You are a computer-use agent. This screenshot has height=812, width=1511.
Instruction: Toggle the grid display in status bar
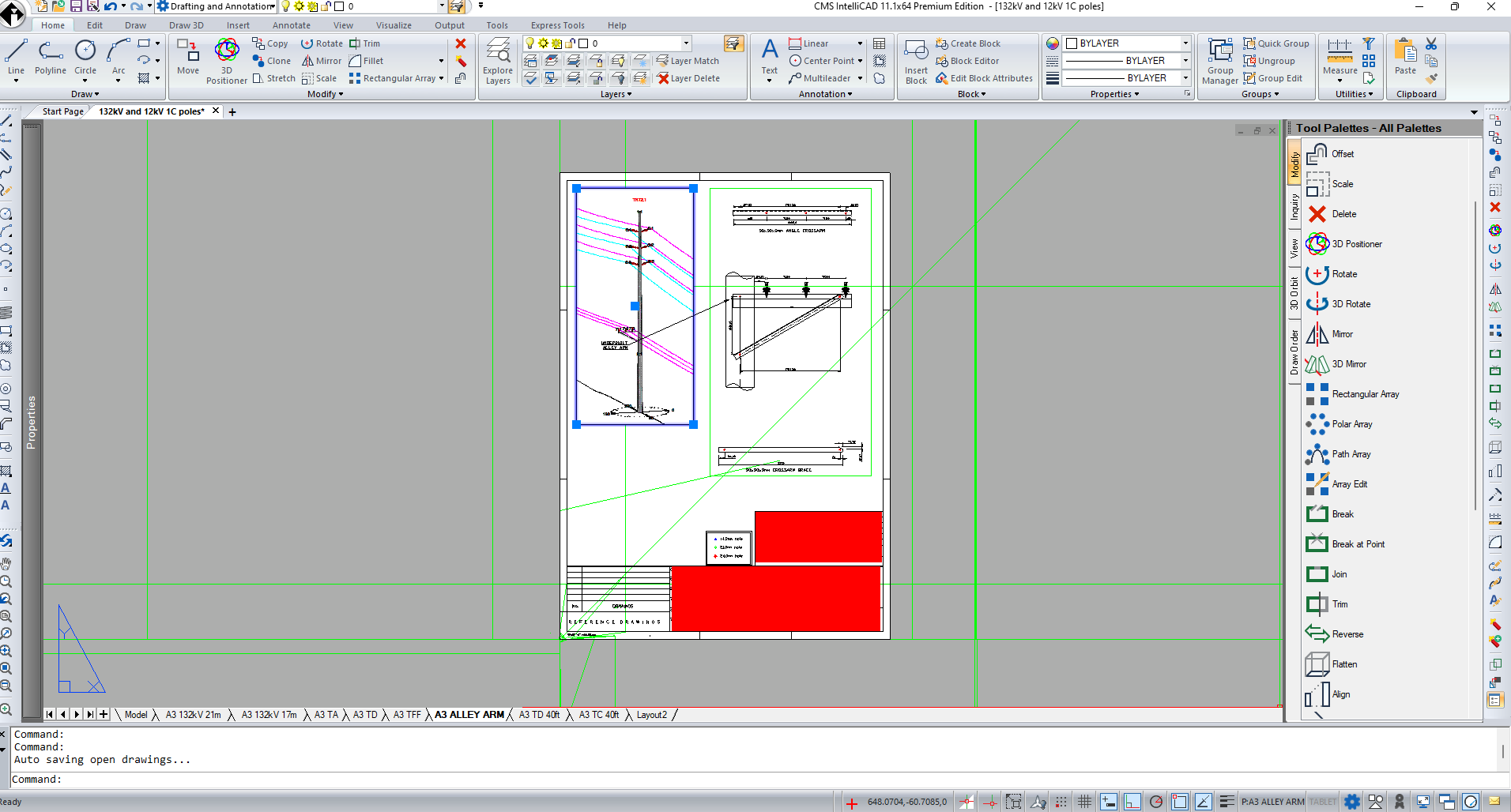tap(1085, 802)
